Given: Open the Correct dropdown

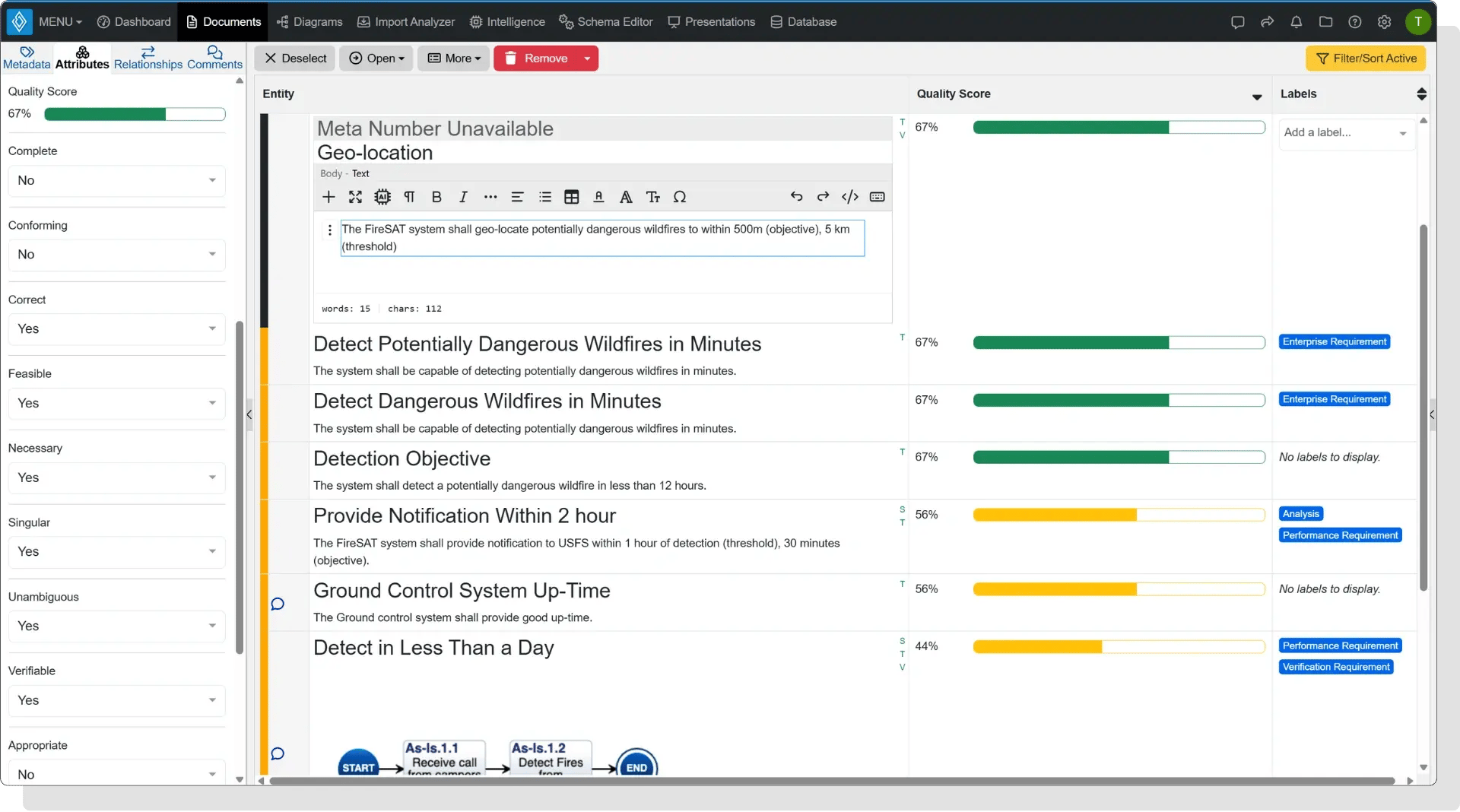Looking at the screenshot, I should pos(117,329).
